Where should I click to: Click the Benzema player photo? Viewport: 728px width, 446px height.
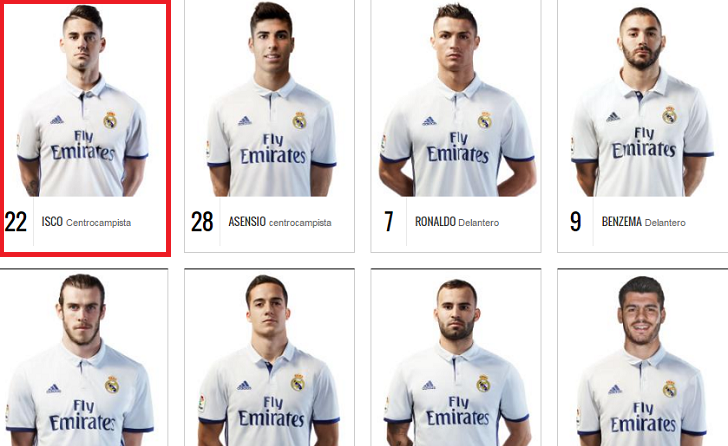pyautogui.click(x=642, y=102)
